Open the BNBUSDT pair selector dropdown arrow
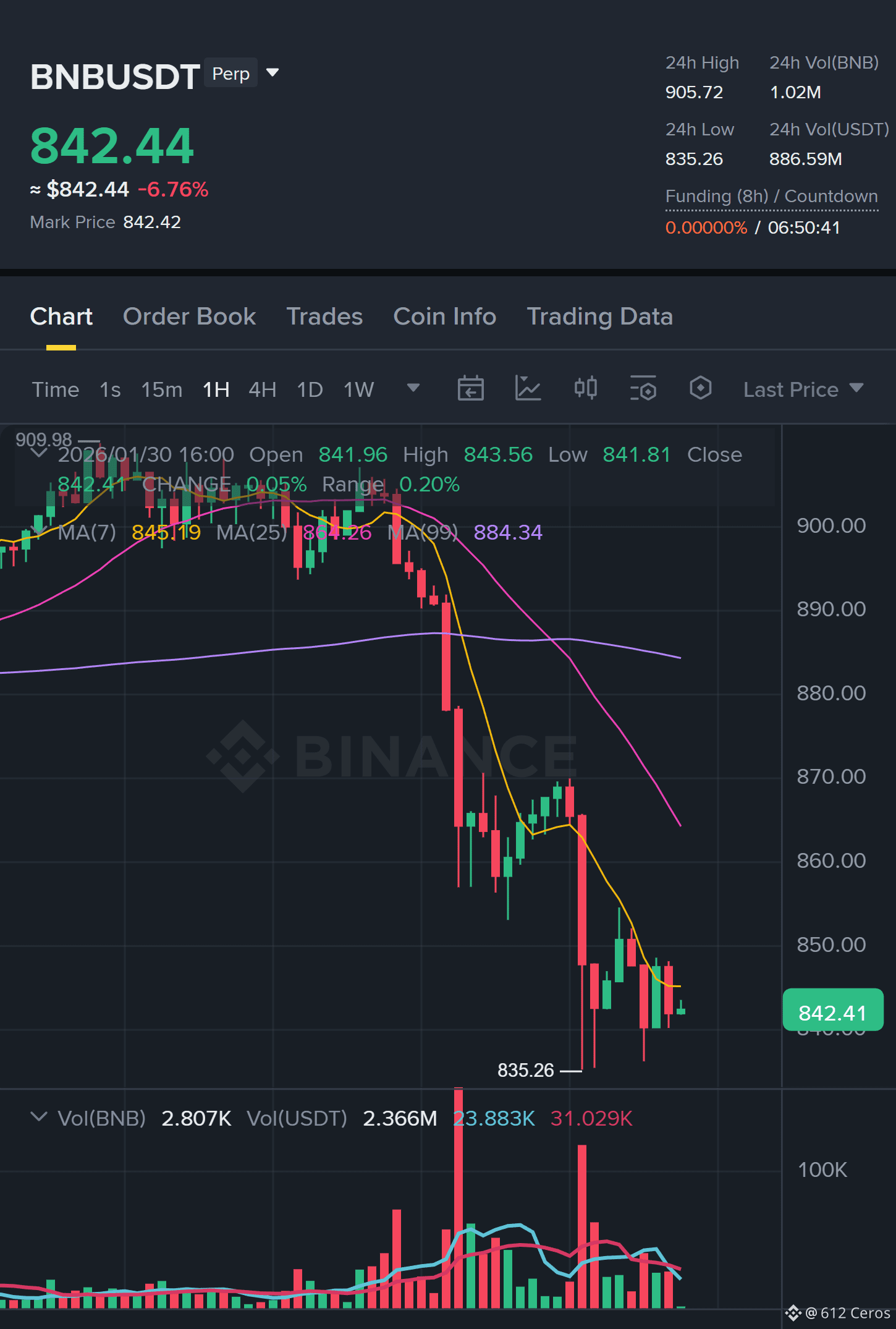The height and width of the screenshot is (1329, 896). click(x=273, y=73)
